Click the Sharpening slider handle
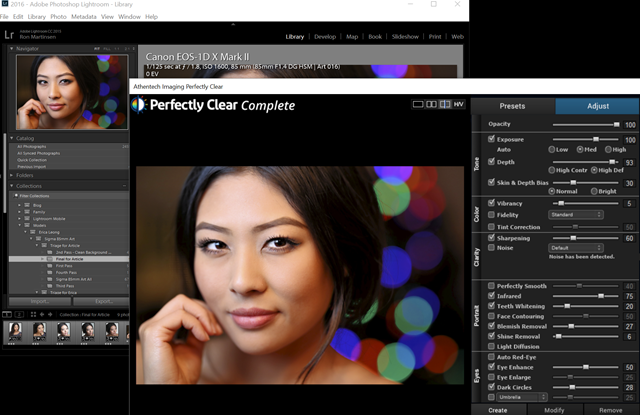This screenshot has width=640, height=415. pos(573,238)
